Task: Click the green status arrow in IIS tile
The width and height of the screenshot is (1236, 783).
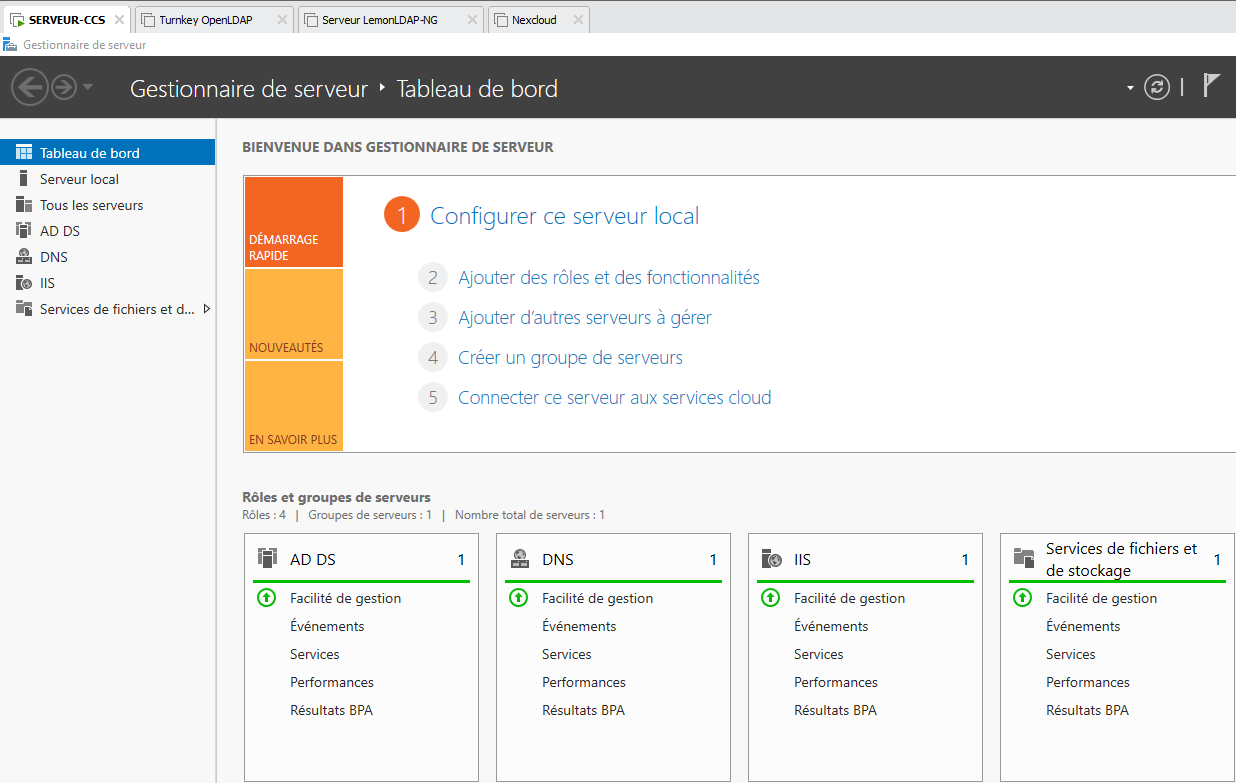Action: click(771, 598)
